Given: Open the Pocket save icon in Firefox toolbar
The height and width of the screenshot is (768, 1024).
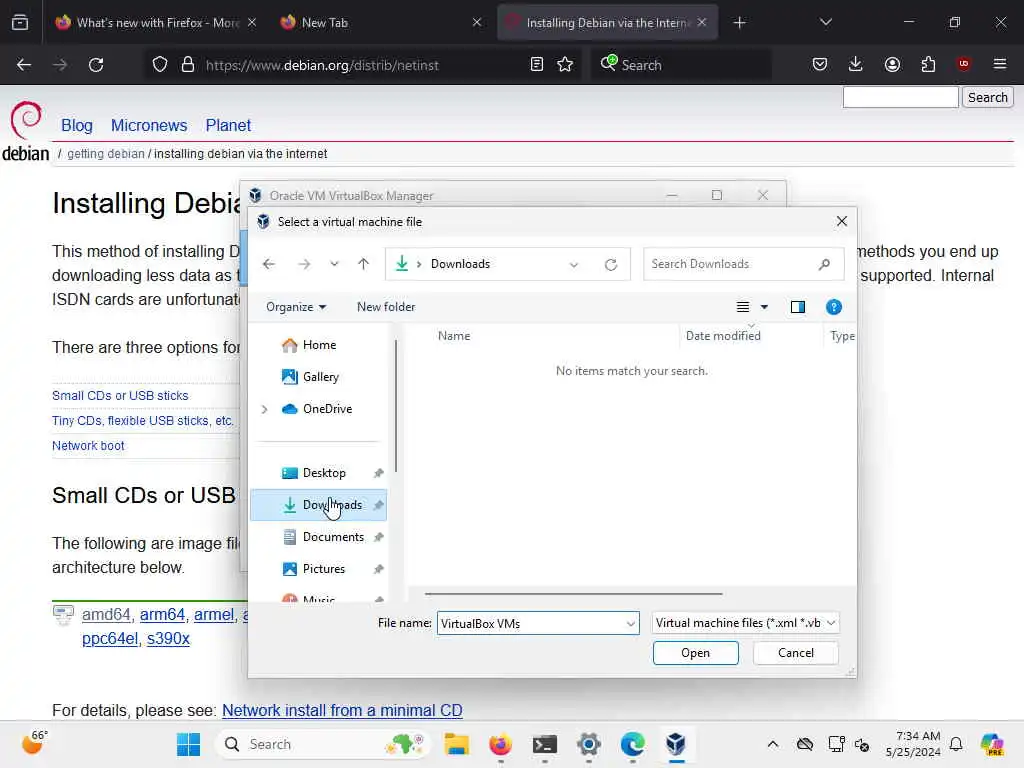Looking at the screenshot, I should (820, 65).
